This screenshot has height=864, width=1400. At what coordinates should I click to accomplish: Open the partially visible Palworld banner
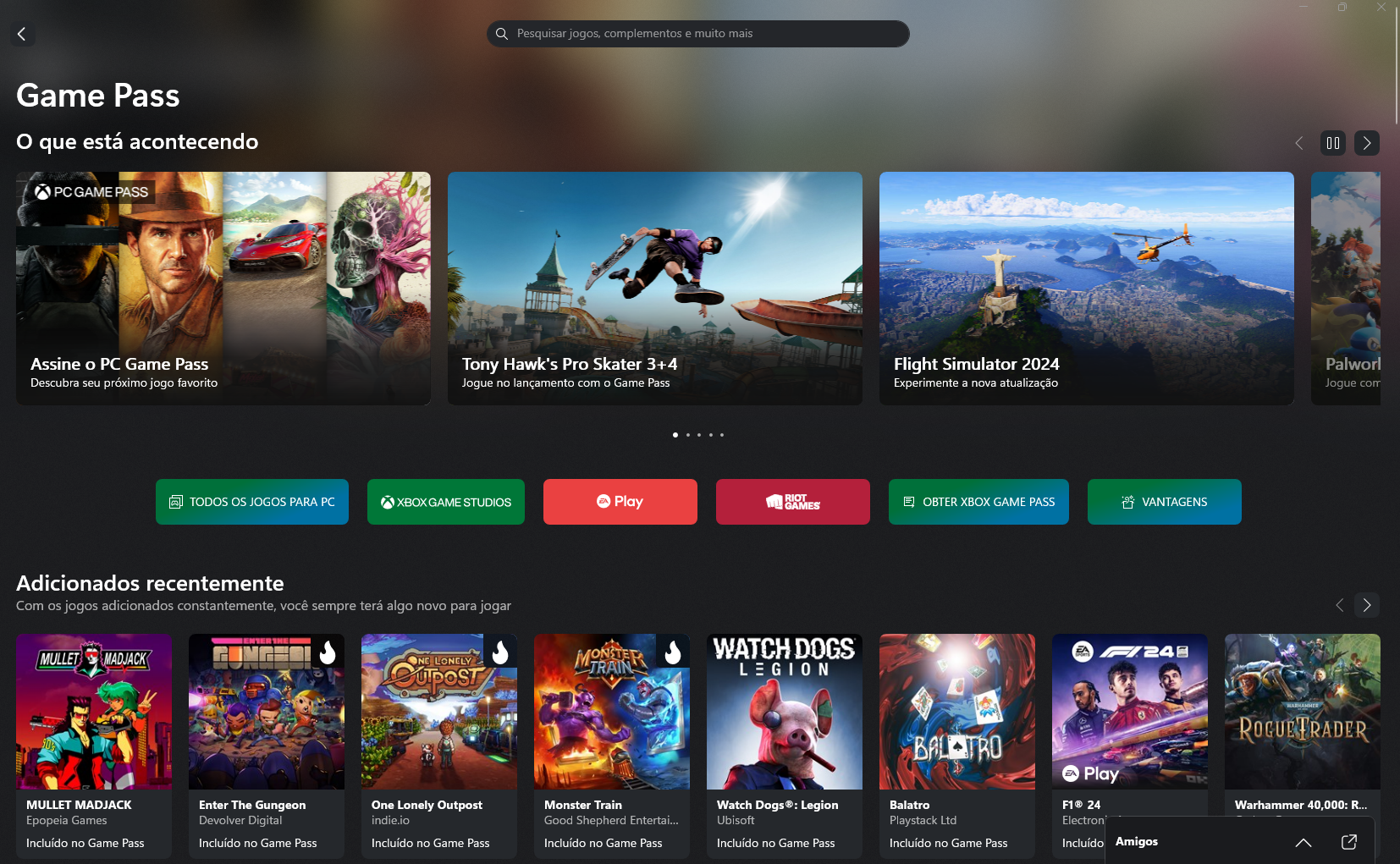click(x=1346, y=289)
